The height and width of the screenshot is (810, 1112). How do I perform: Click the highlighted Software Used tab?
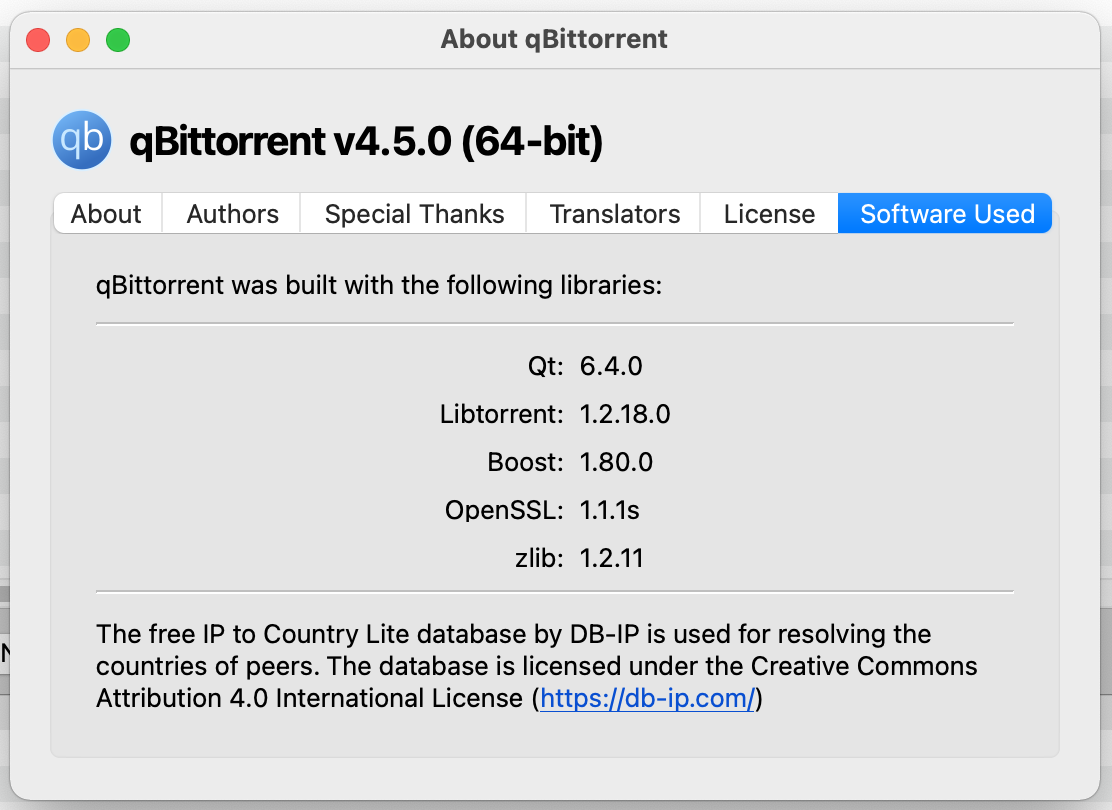[944, 213]
